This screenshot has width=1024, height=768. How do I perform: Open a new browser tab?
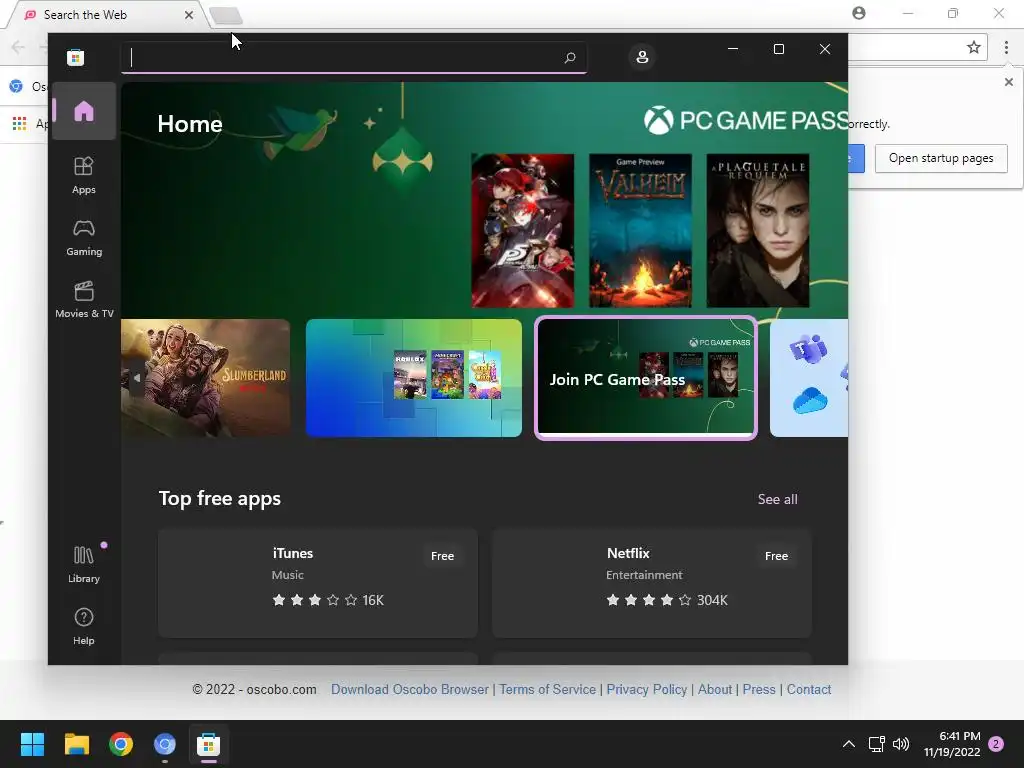226,15
